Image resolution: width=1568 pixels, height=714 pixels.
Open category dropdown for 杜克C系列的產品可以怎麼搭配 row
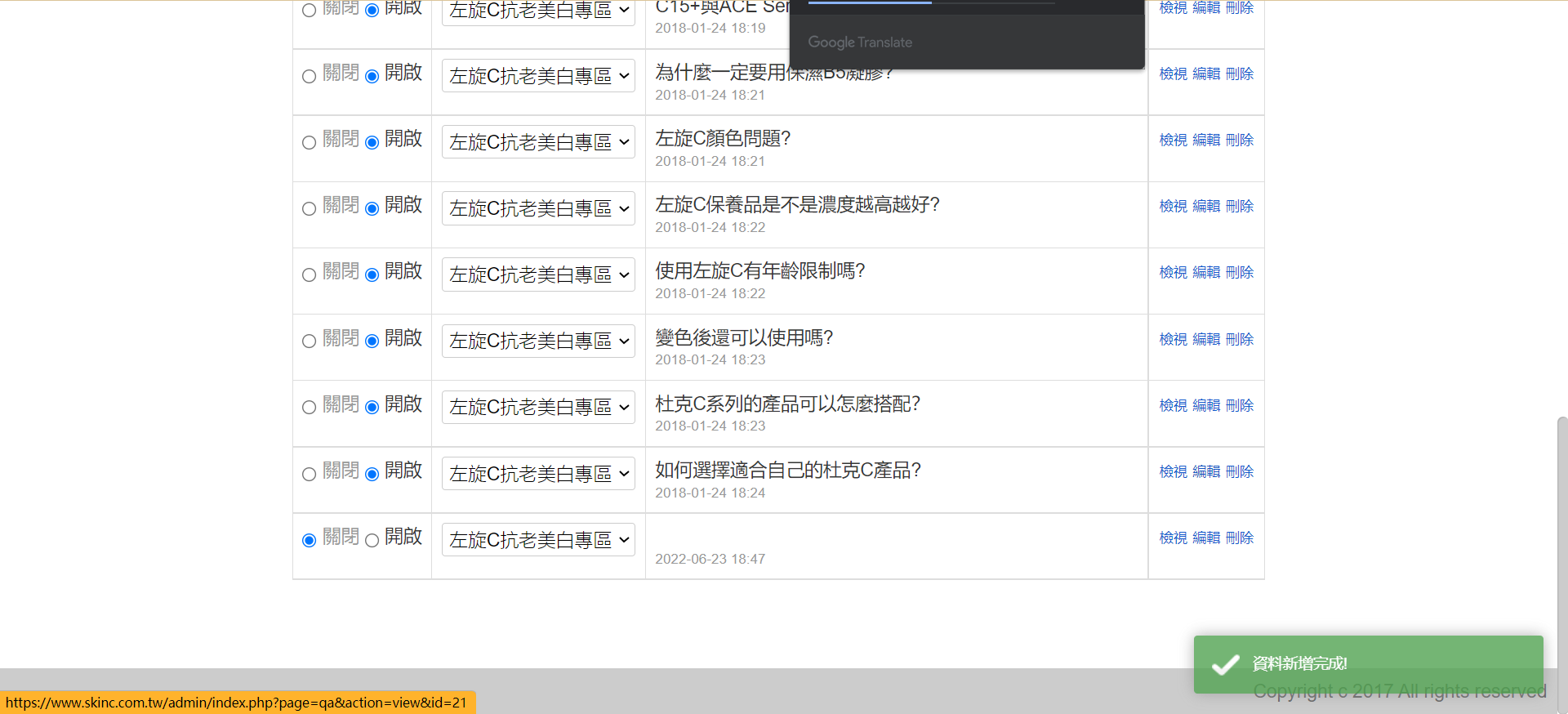click(538, 407)
